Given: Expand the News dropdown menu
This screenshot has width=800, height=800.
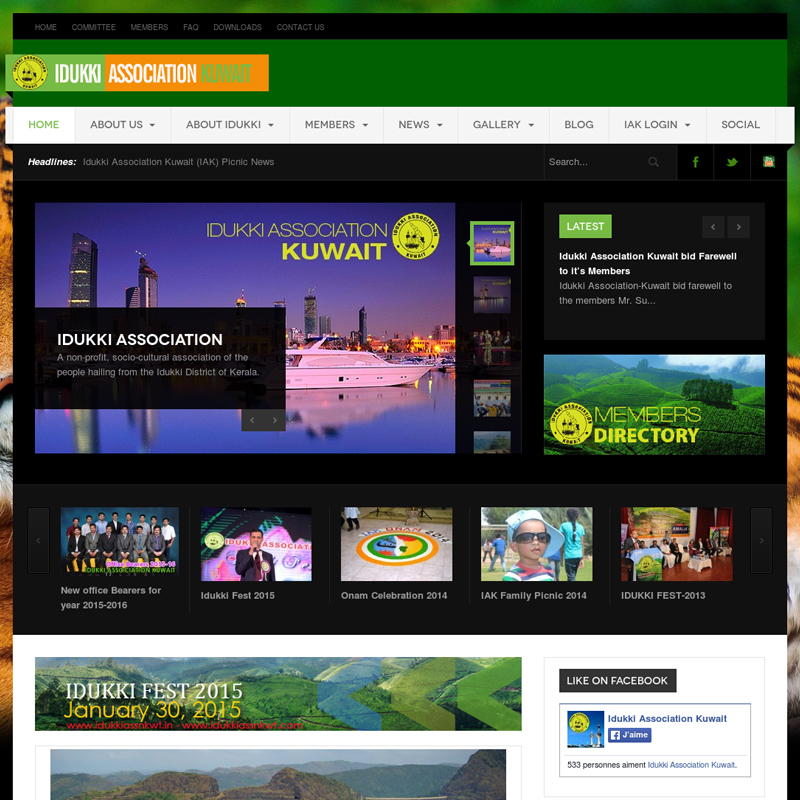Looking at the screenshot, I should coord(420,124).
